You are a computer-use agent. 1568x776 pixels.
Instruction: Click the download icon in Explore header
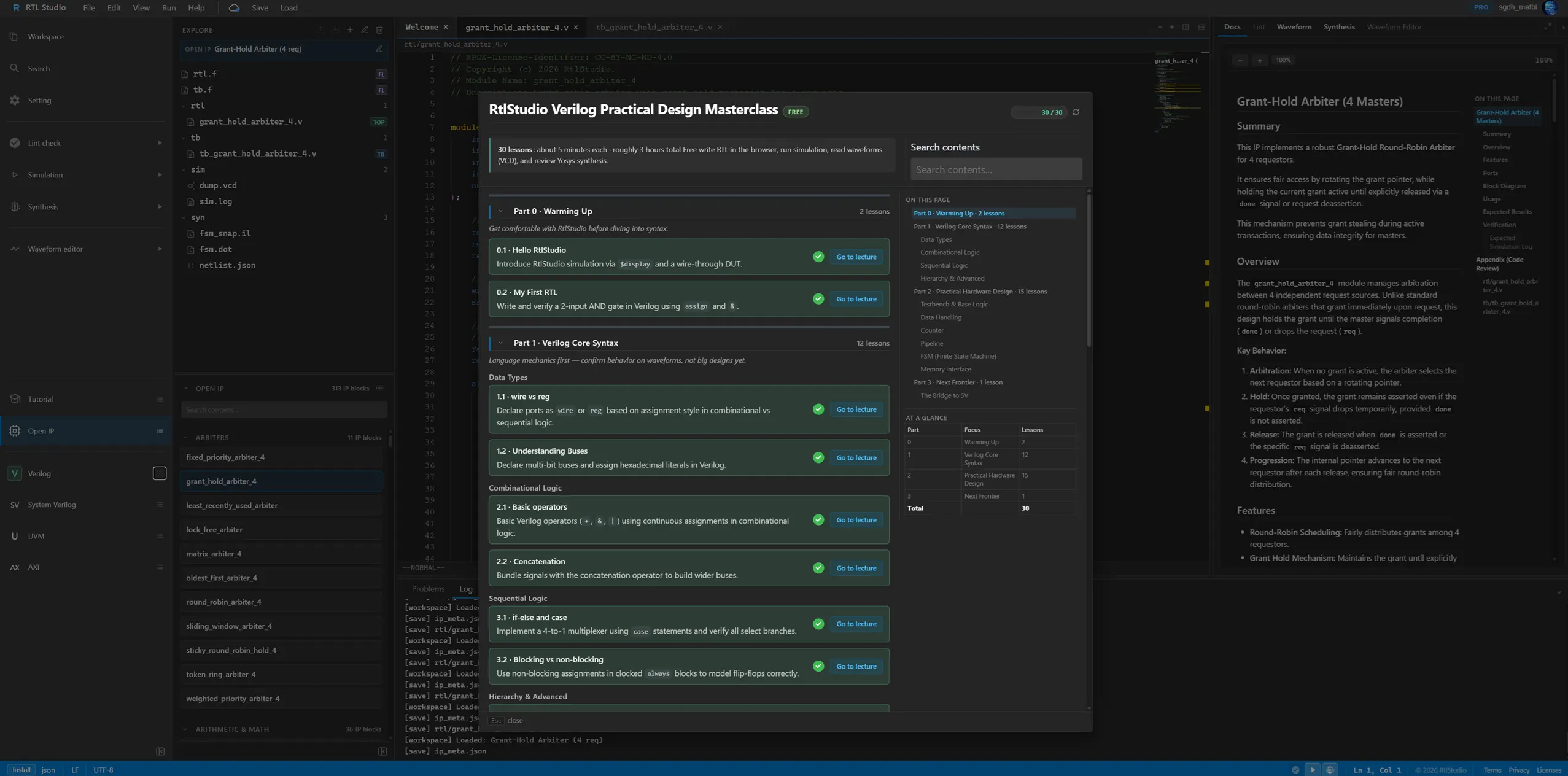point(335,30)
